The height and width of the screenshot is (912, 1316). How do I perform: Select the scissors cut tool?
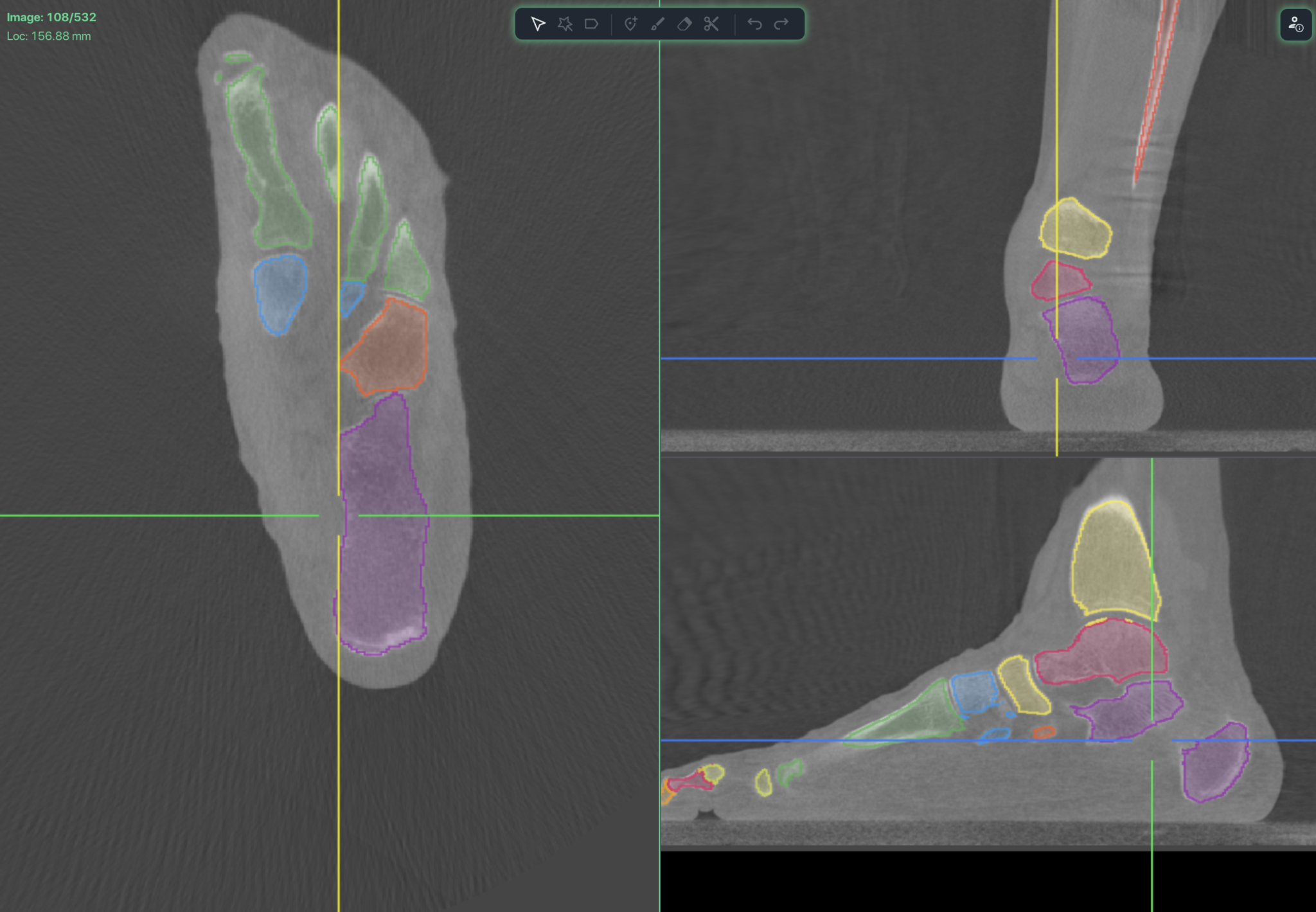(x=710, y=24)
